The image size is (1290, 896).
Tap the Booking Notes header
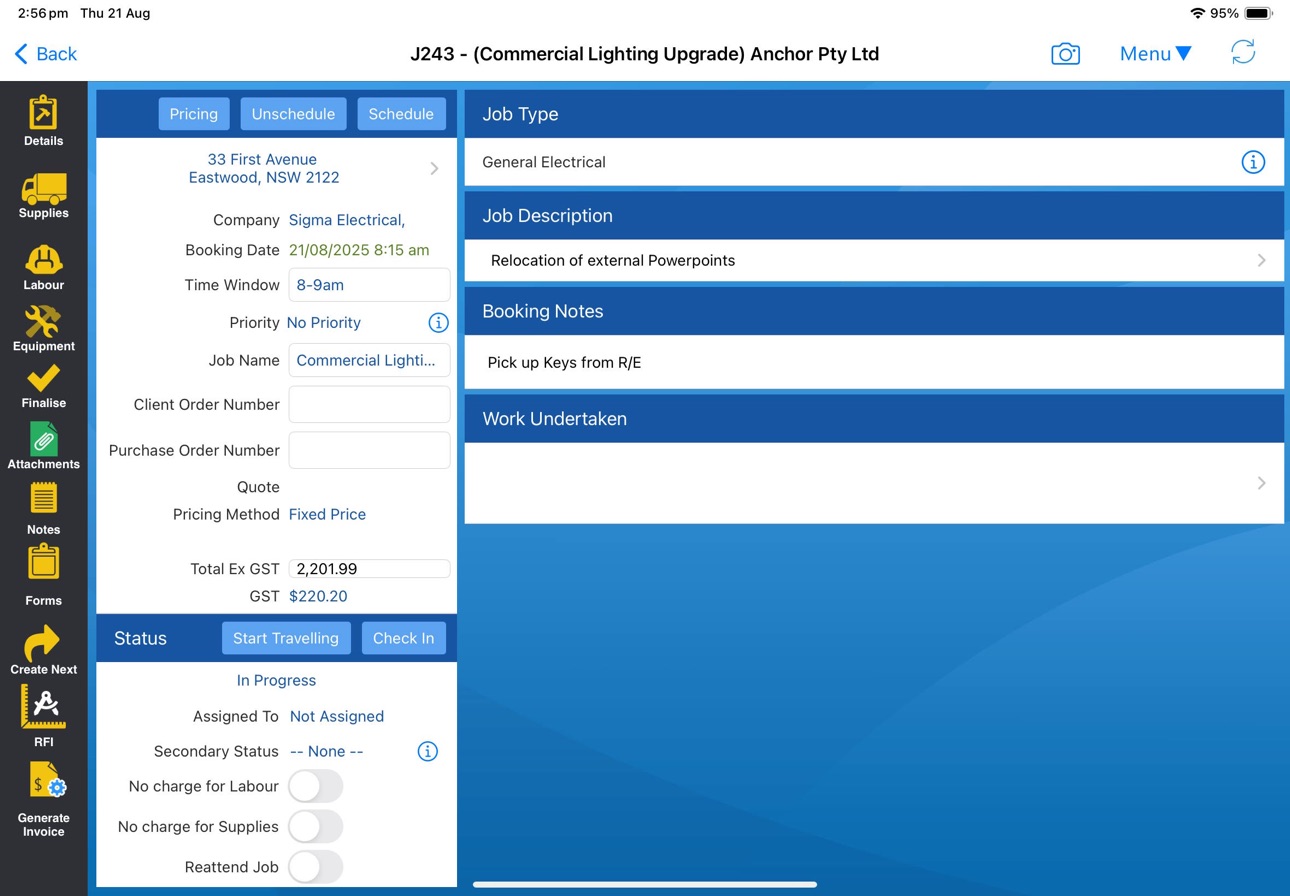874,311
